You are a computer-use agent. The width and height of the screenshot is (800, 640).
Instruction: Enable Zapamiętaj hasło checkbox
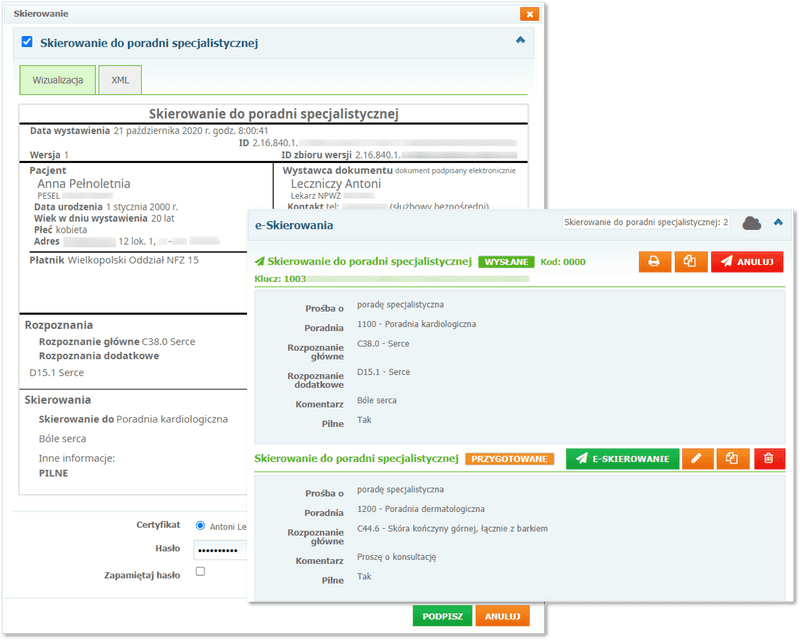[x=201, y=572]
